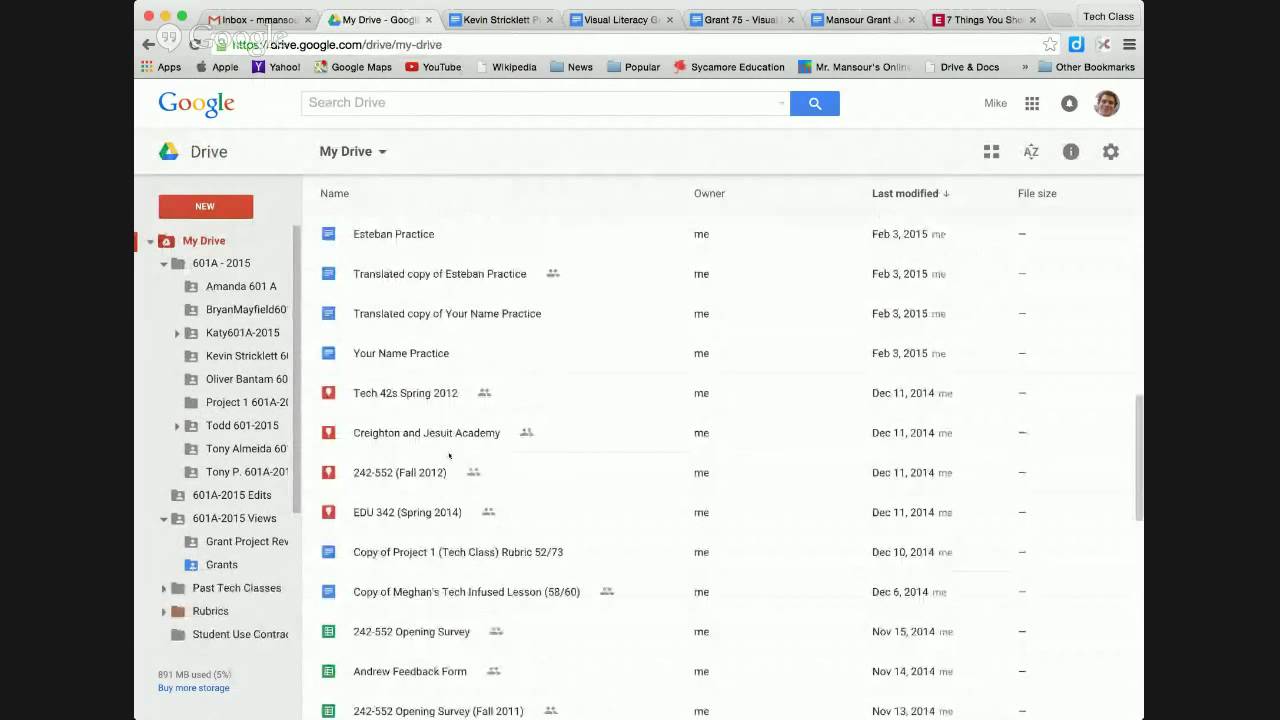The height and width of the screenshot is (720, 1280).
Task: Show more bookmarks overflow chevron
Action: pos(1024,67)
